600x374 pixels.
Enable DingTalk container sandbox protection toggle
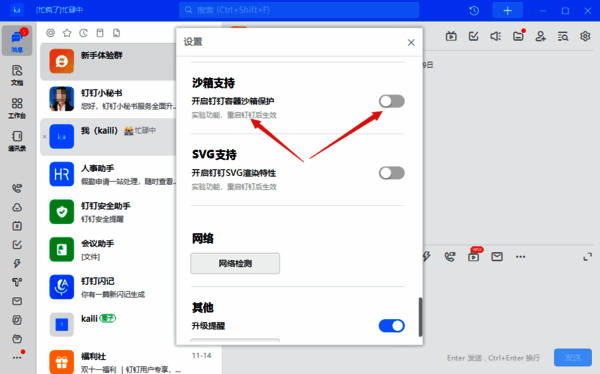click(x=391, y=101)
